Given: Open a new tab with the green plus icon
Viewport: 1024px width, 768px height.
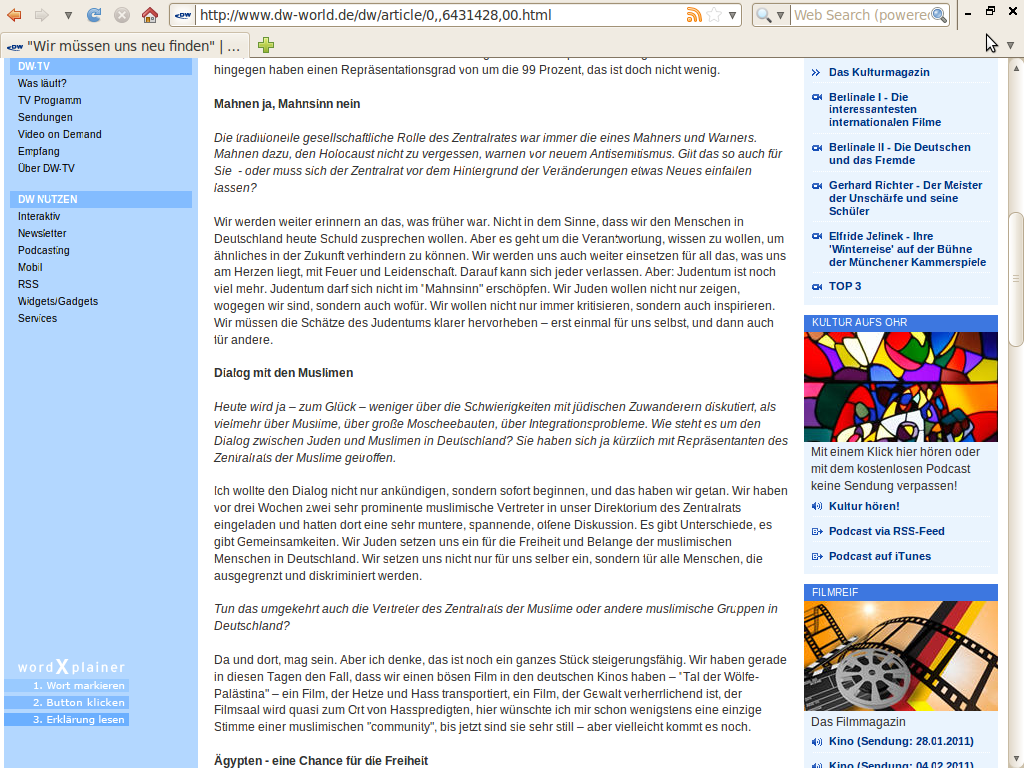Looking at the screenshot, I should [x=266, y=45].
